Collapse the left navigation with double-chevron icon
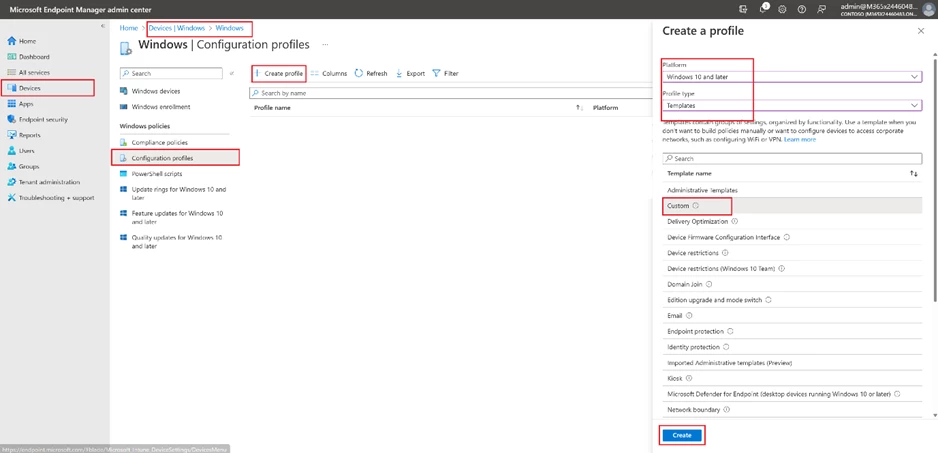Viewport: 938px width, 453px height. [103, 26]
